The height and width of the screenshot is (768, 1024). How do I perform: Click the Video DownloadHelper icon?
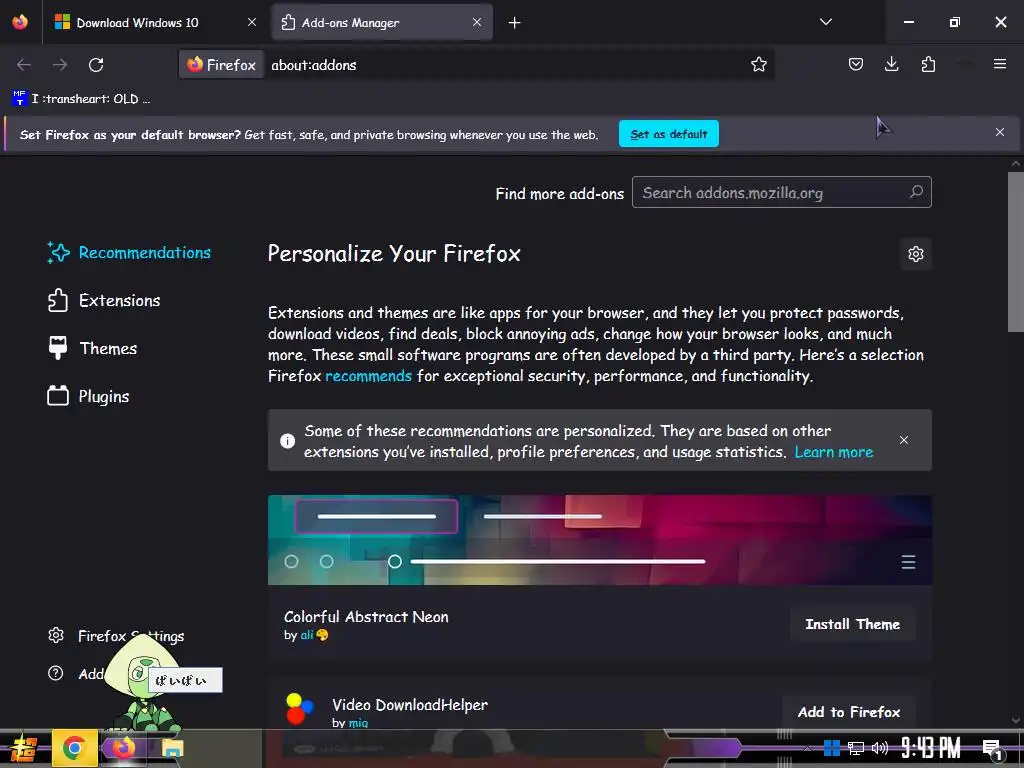[x=299, y=709]
